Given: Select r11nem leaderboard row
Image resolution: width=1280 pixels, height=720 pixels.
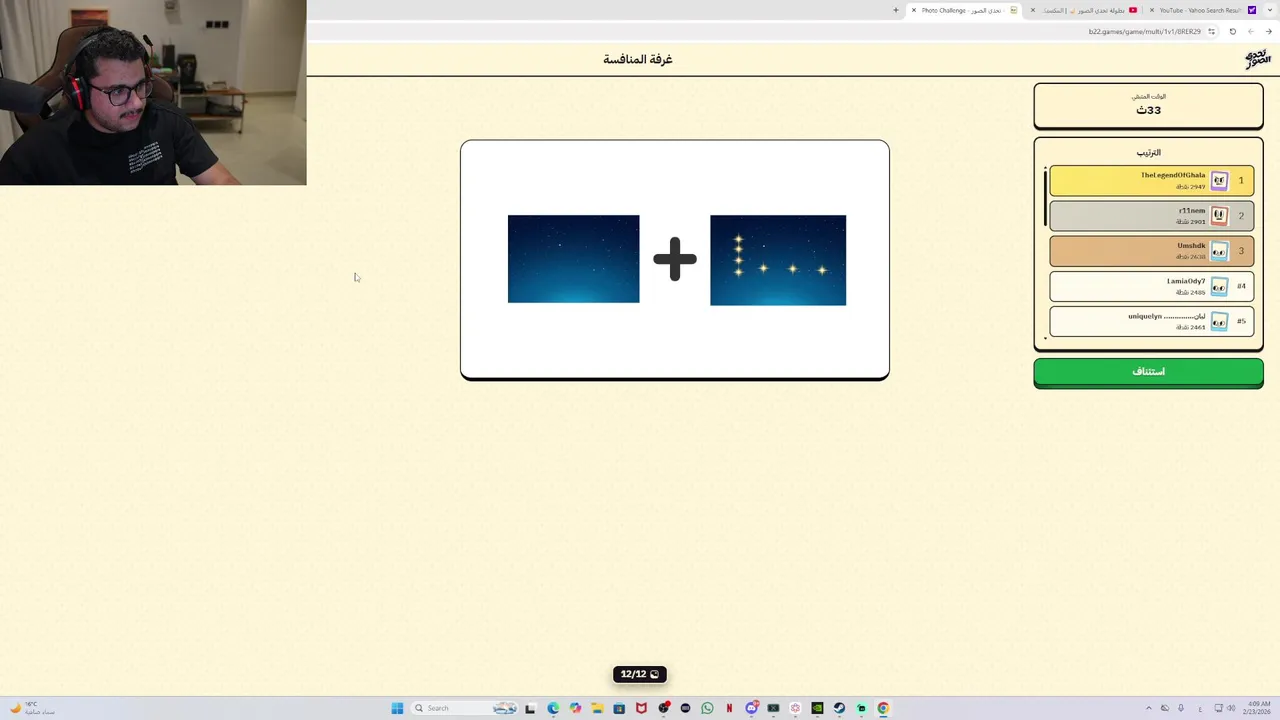Looking at the screenshot, I should (x=1151, y=216).
